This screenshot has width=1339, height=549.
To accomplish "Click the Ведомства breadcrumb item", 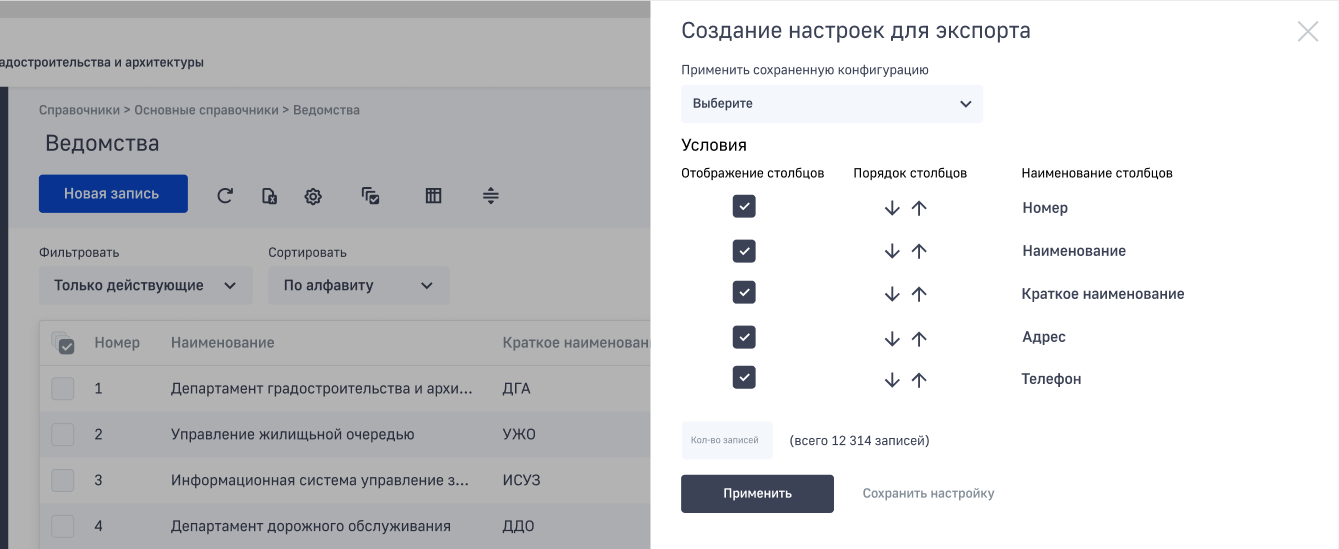I will tap(326, 110).
